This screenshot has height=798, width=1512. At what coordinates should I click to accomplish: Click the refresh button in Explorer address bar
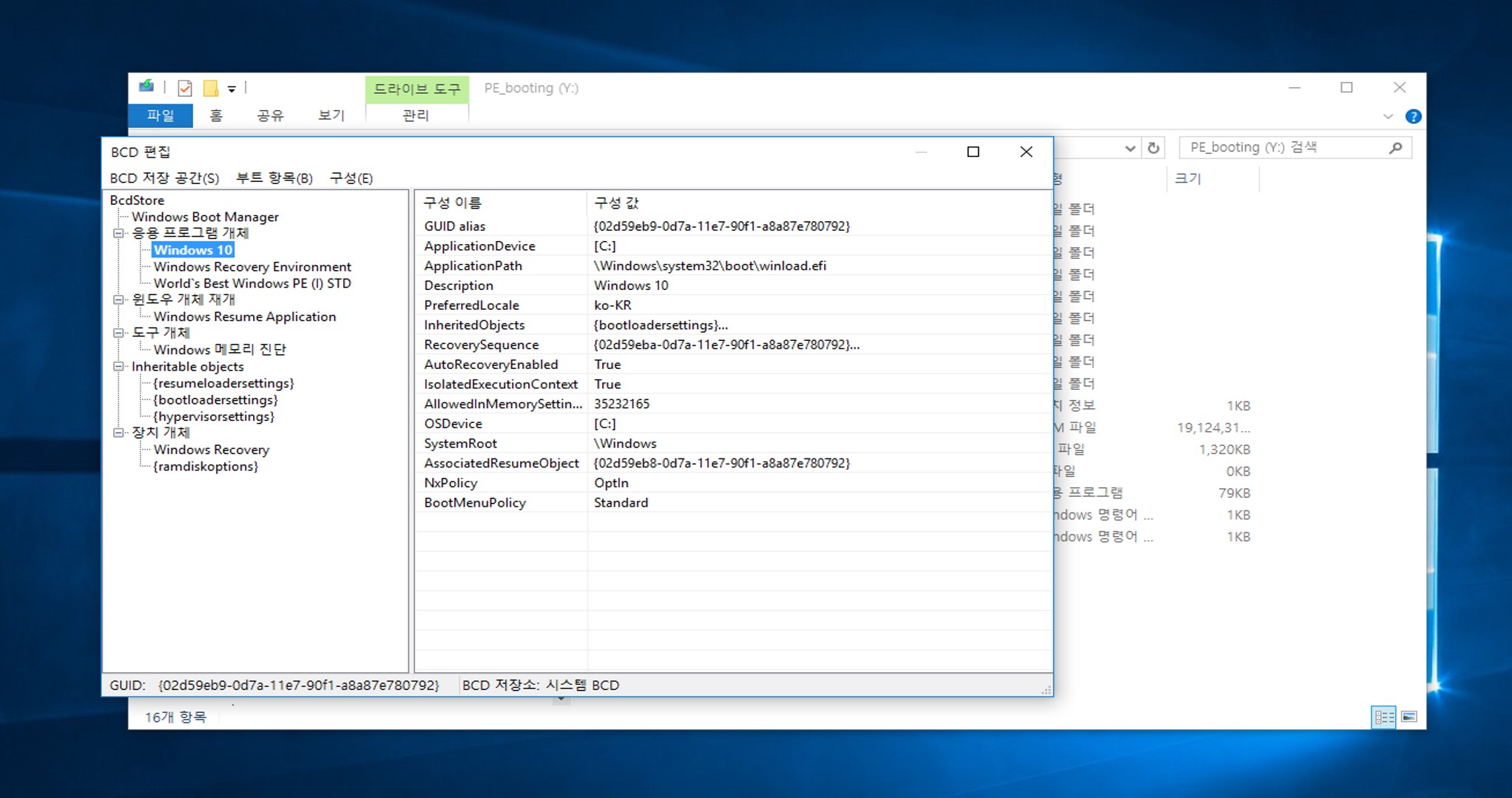point(1153,148)
